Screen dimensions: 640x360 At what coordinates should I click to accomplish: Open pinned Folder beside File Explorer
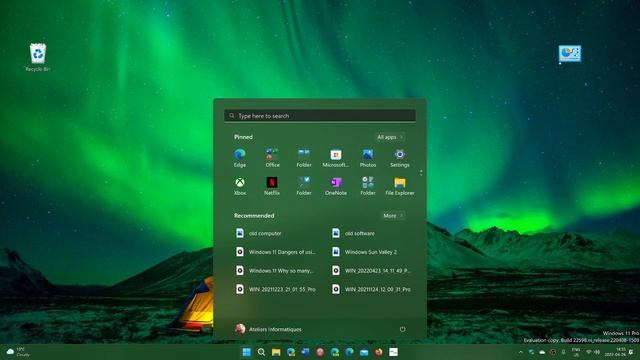tap(368, 186)
